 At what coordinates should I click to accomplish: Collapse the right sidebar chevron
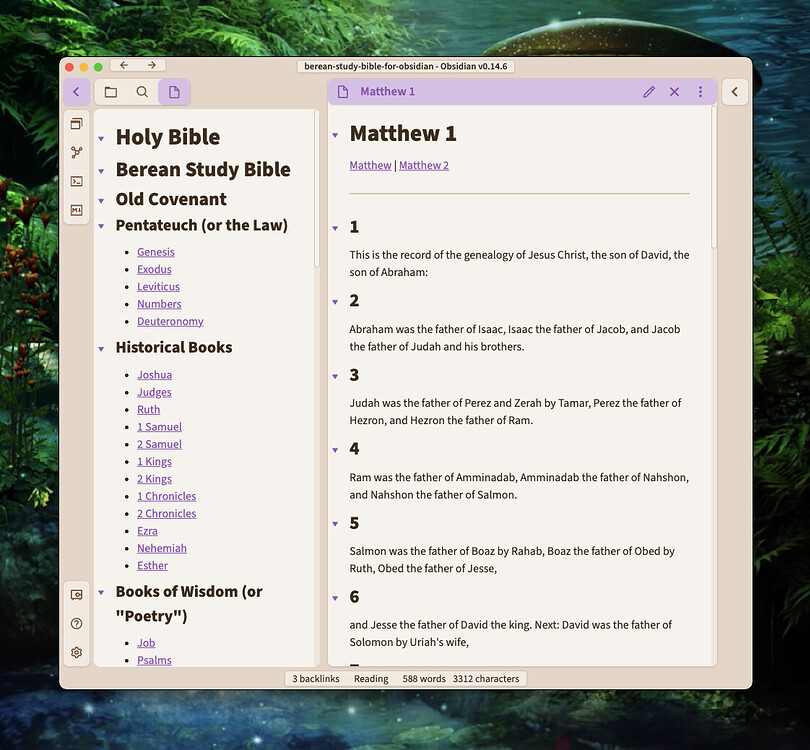735,91
